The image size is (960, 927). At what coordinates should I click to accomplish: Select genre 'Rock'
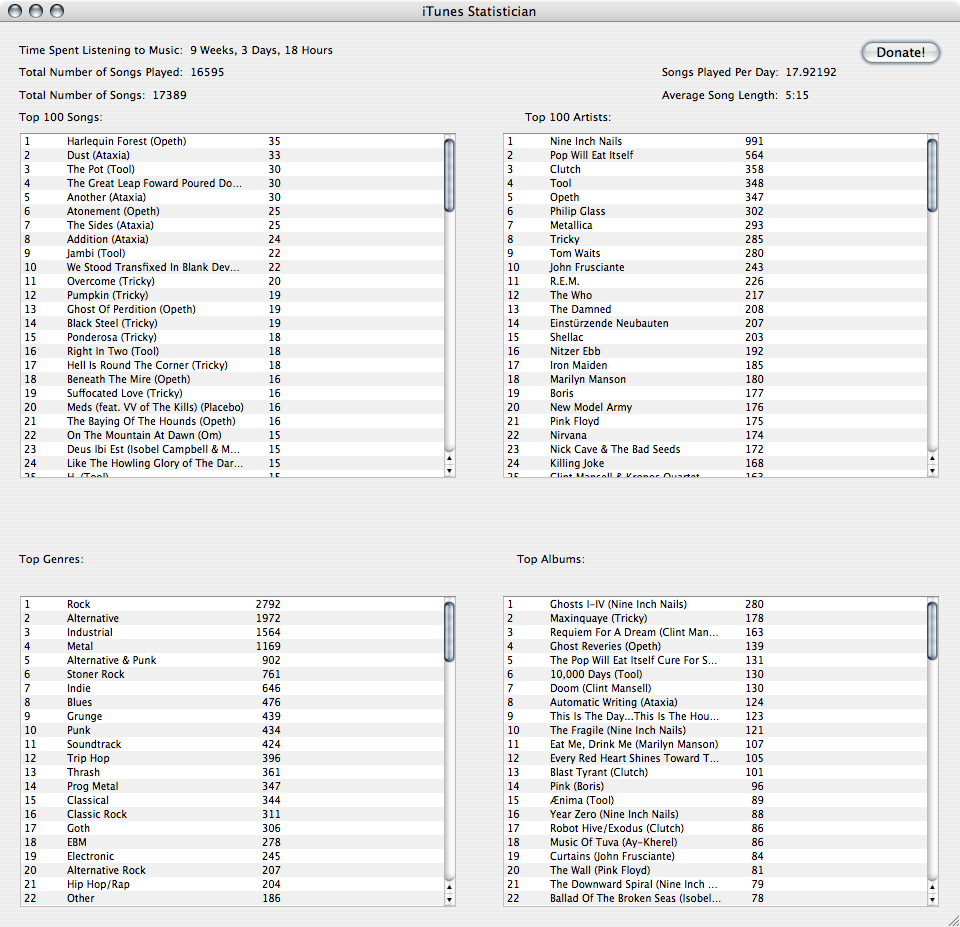pos(232,604)
